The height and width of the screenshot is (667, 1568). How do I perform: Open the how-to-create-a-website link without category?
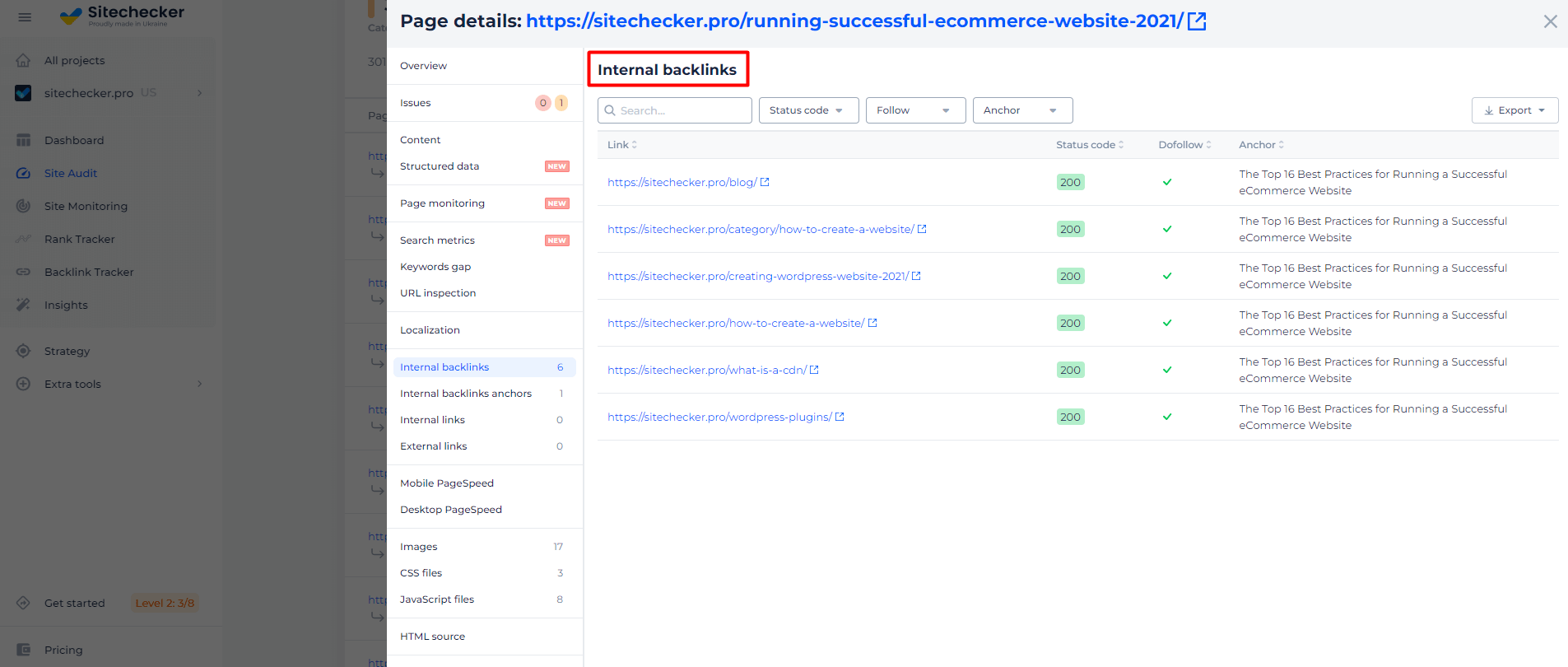736,323
